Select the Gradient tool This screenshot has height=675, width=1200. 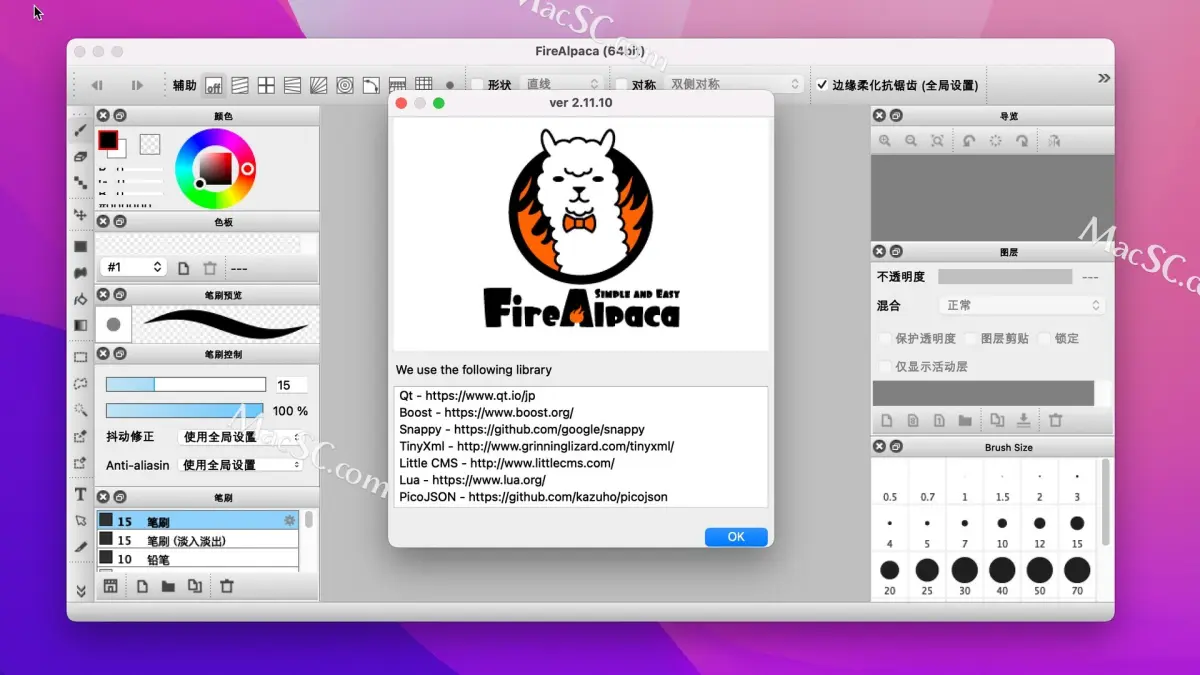[x=81, y=325]
